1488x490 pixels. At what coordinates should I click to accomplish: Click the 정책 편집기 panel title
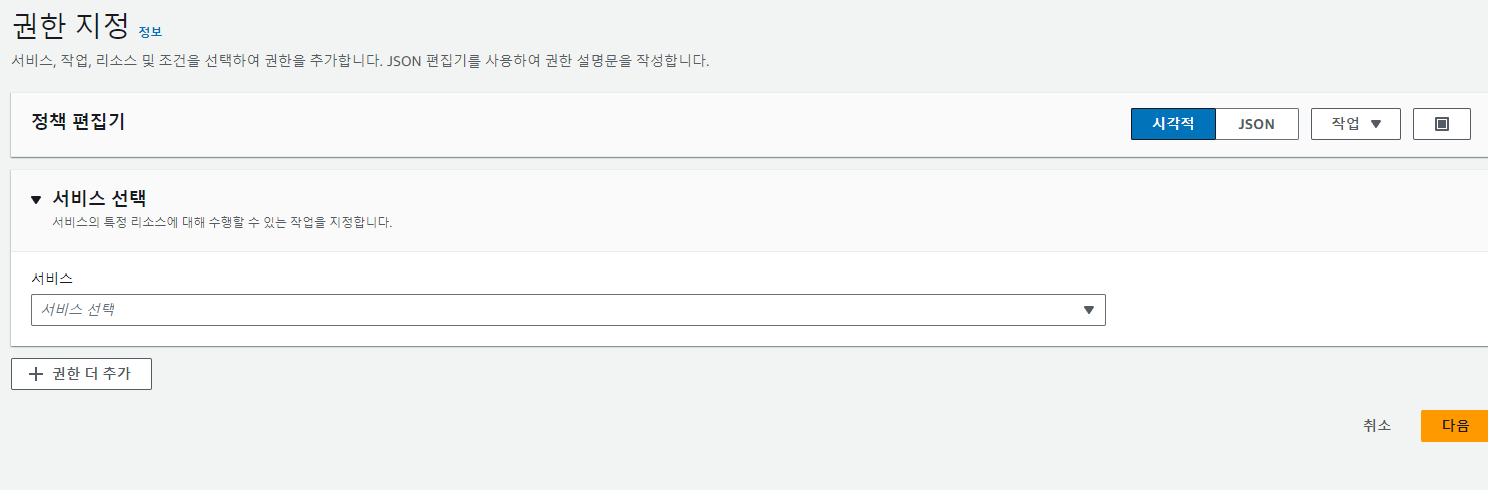click(x=78, y=121)
